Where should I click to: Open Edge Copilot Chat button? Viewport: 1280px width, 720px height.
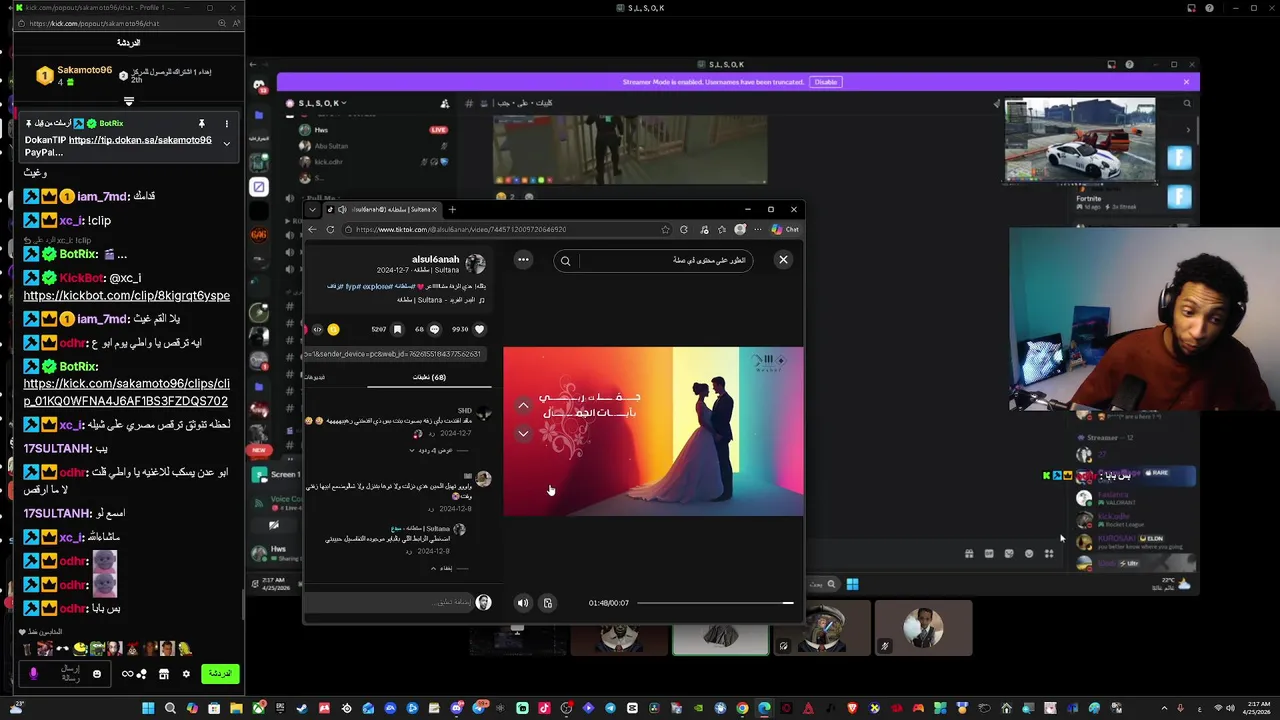tap(785, 229)
